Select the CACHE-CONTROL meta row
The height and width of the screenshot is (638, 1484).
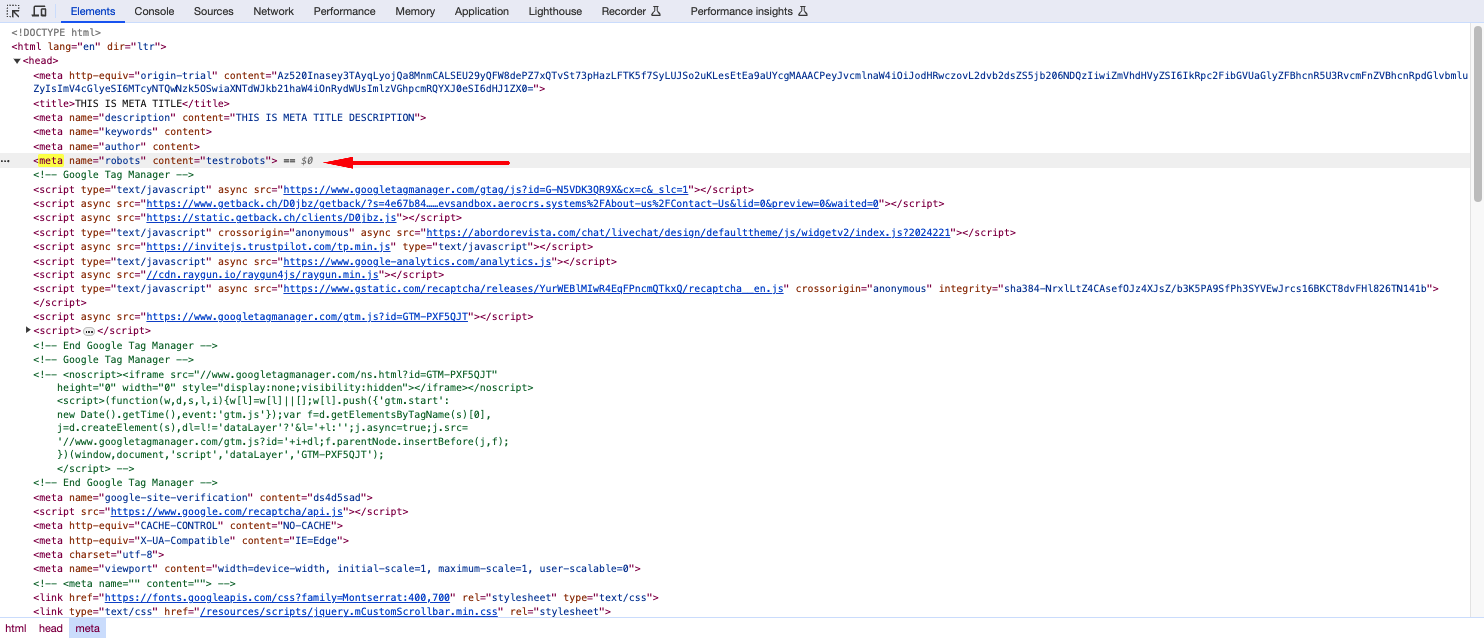188,525
